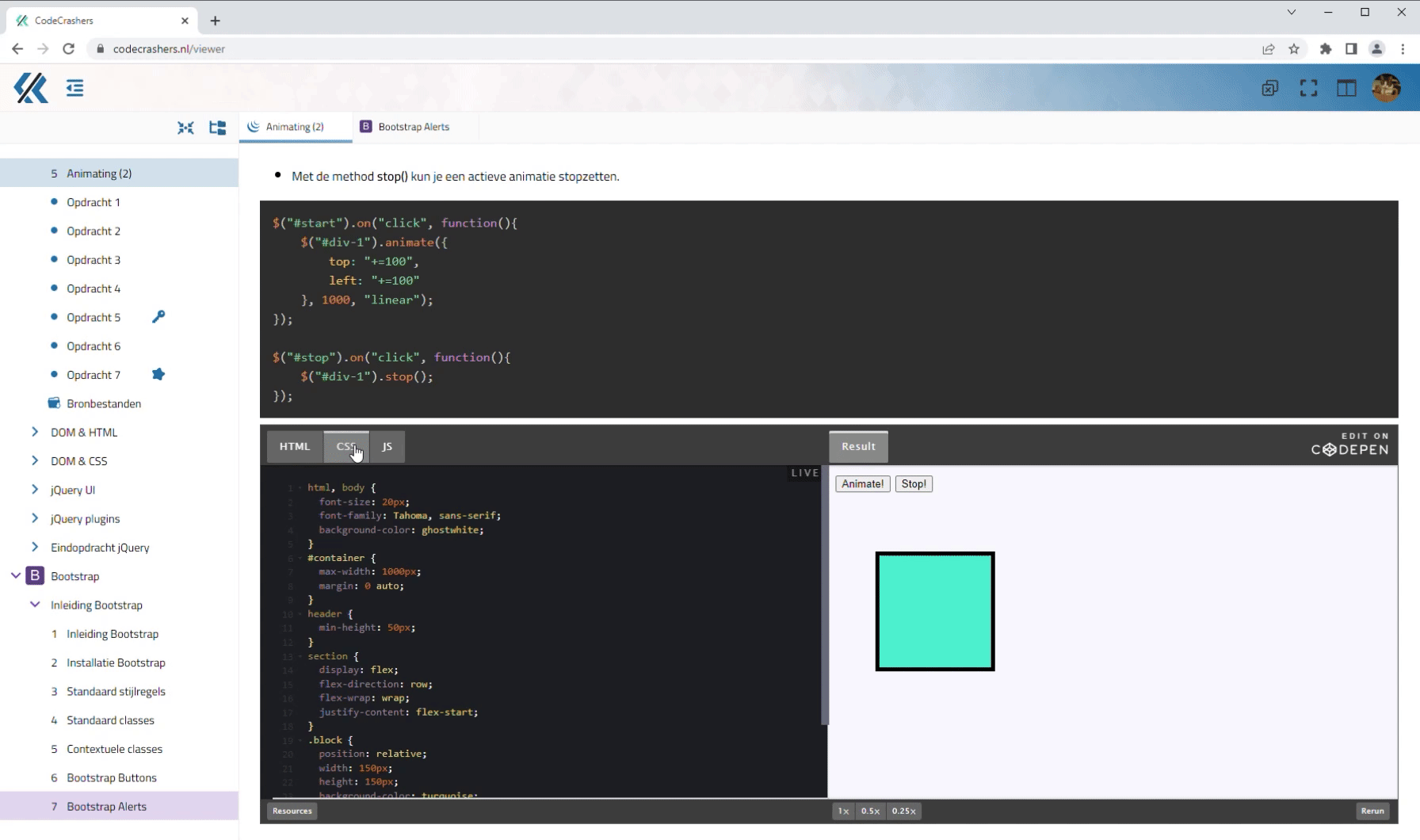Collapse the Inleiding Bootstrap section
Image resolution: width=1420 pixels, height=840 pixels.
[x=35, y=605]
